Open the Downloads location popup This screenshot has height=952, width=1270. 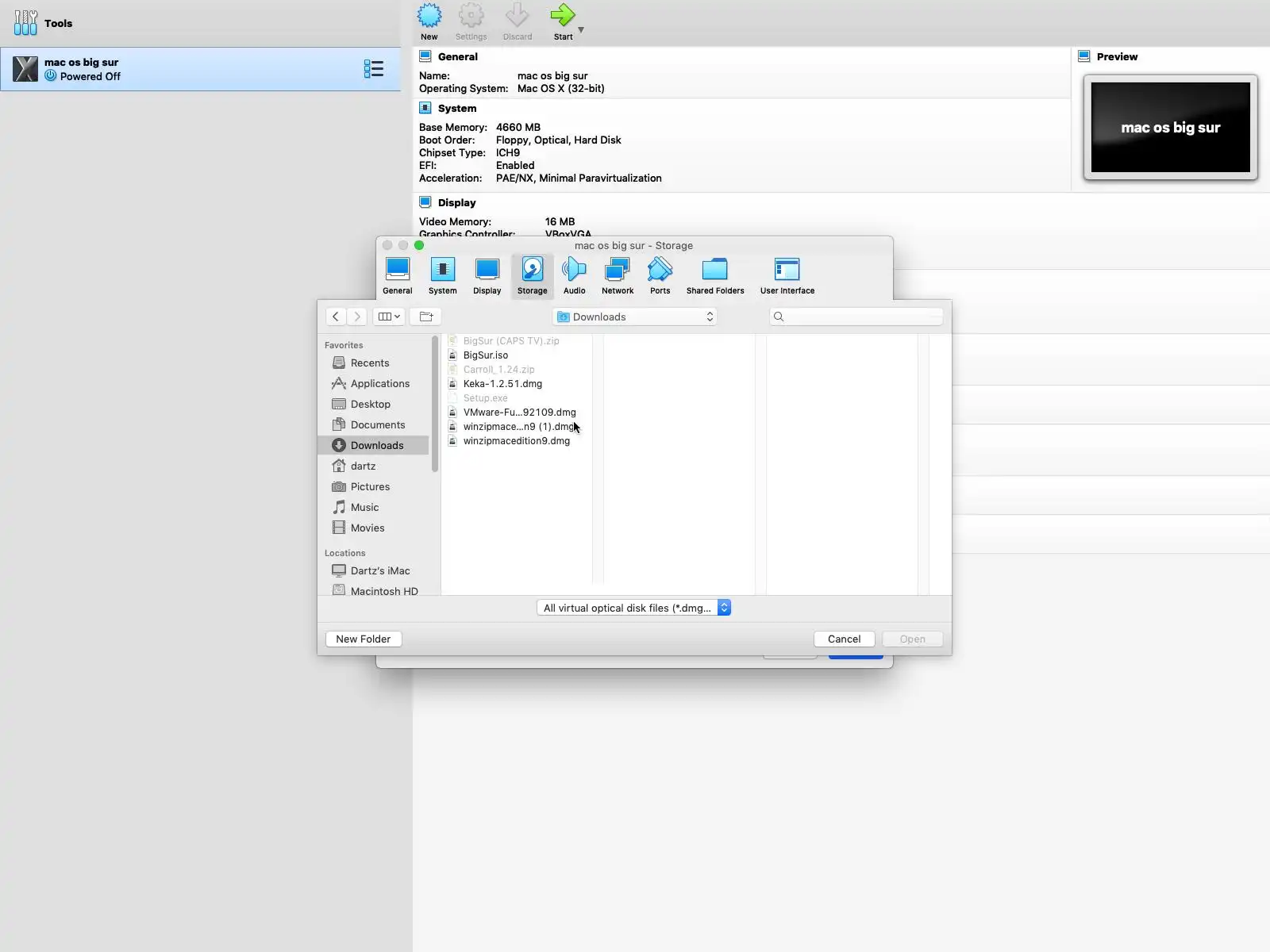coord(635,317)
